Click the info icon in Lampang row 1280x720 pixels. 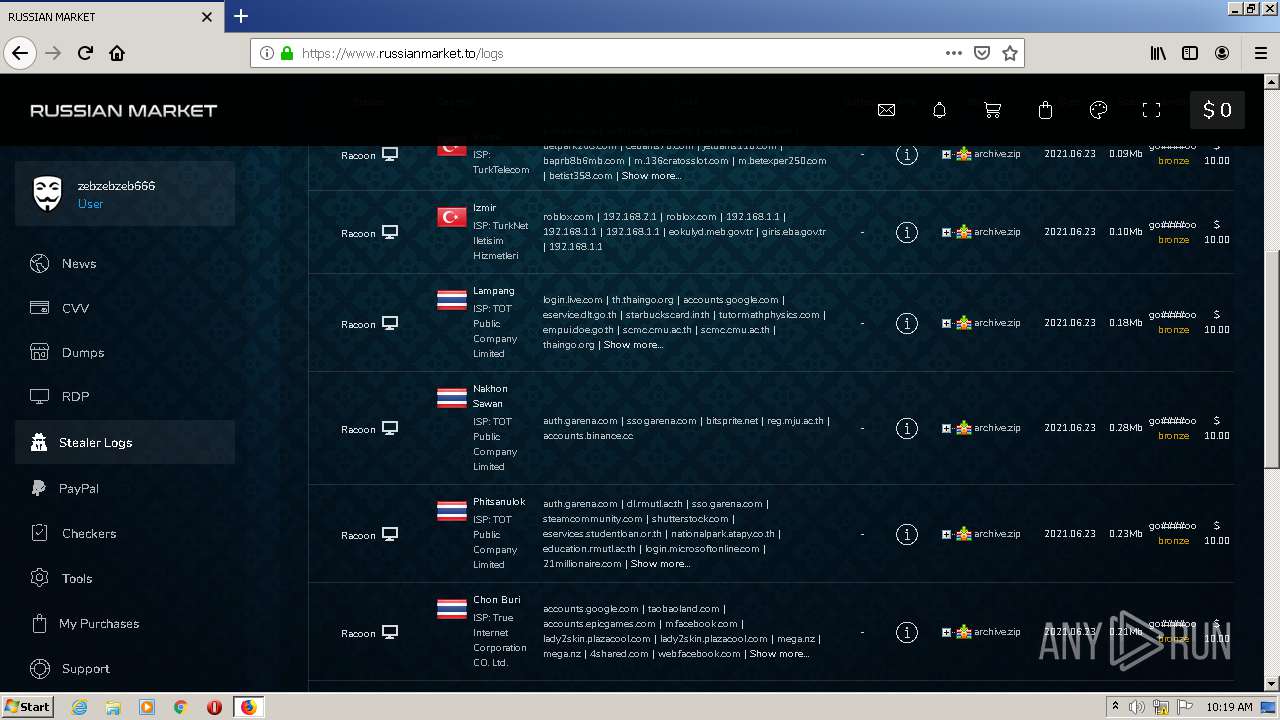click(907, 323)
